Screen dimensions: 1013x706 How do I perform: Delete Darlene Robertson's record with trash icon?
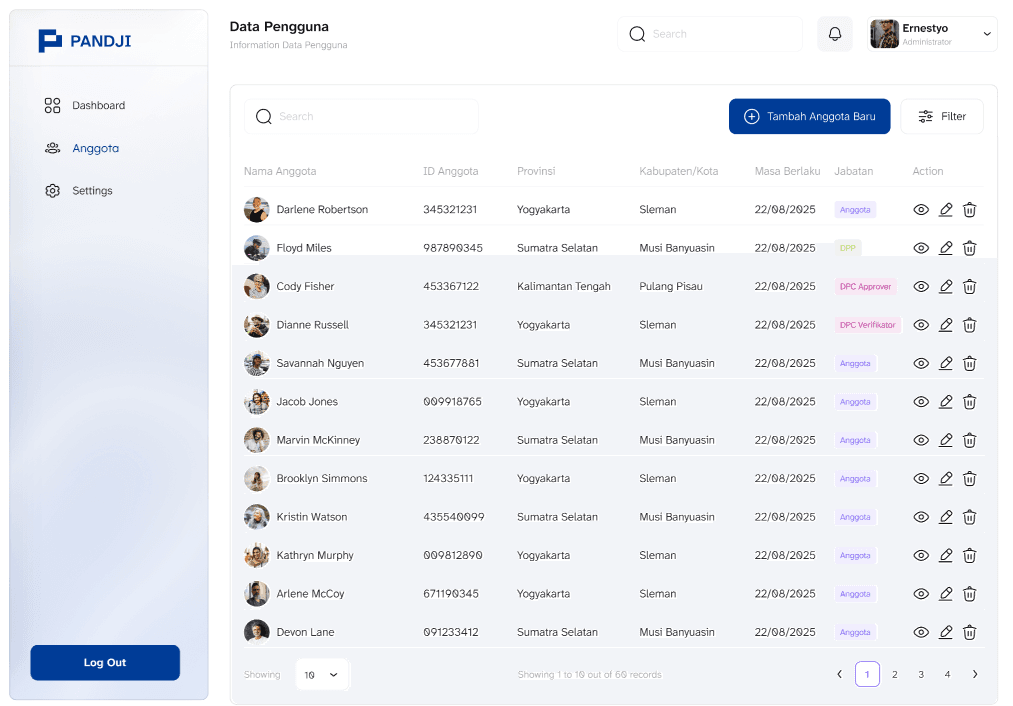coord(969,210)
